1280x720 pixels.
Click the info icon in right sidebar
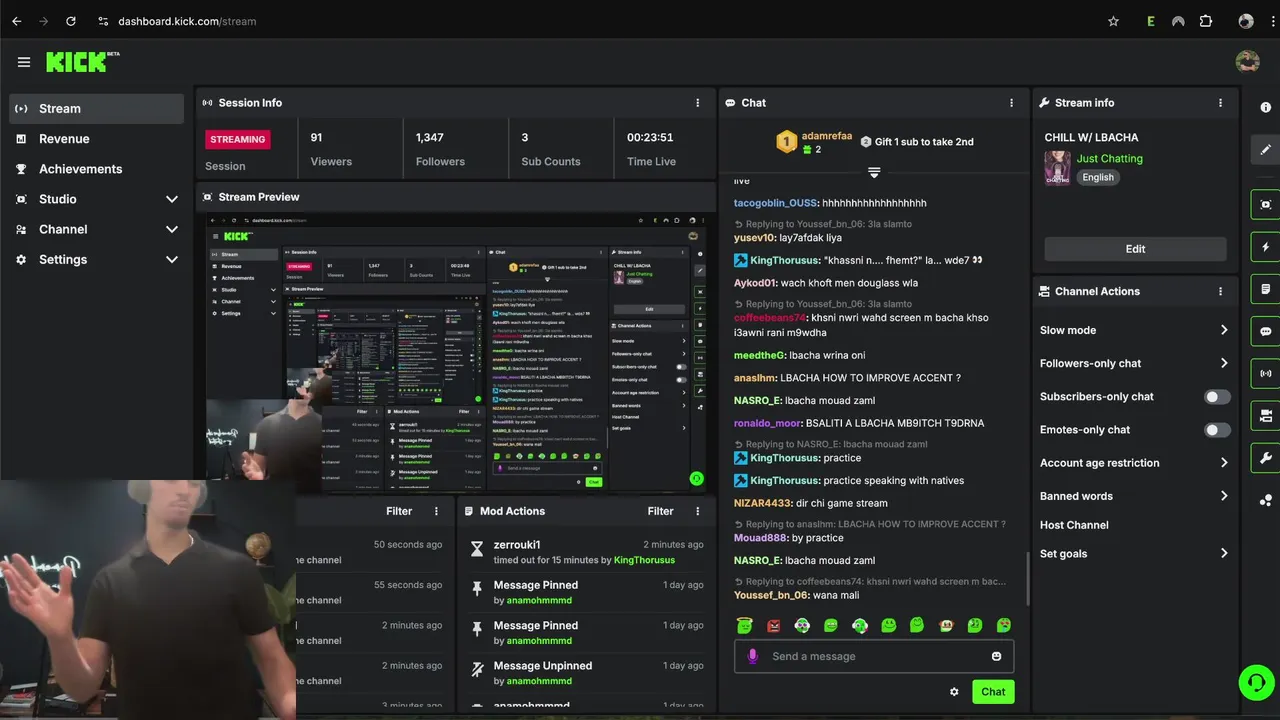click(1266, 107)
